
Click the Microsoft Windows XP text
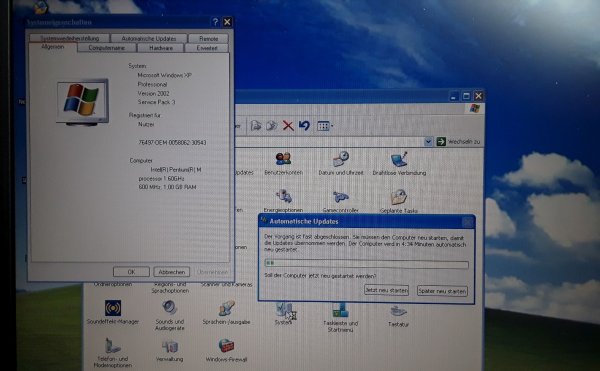(165, 75)
